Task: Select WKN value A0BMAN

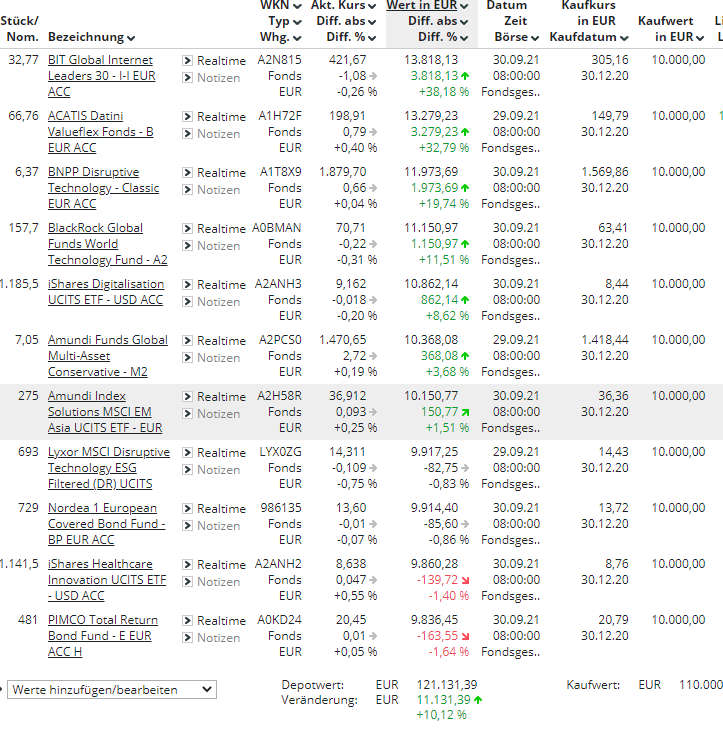Action: click(x=277, y=228)
